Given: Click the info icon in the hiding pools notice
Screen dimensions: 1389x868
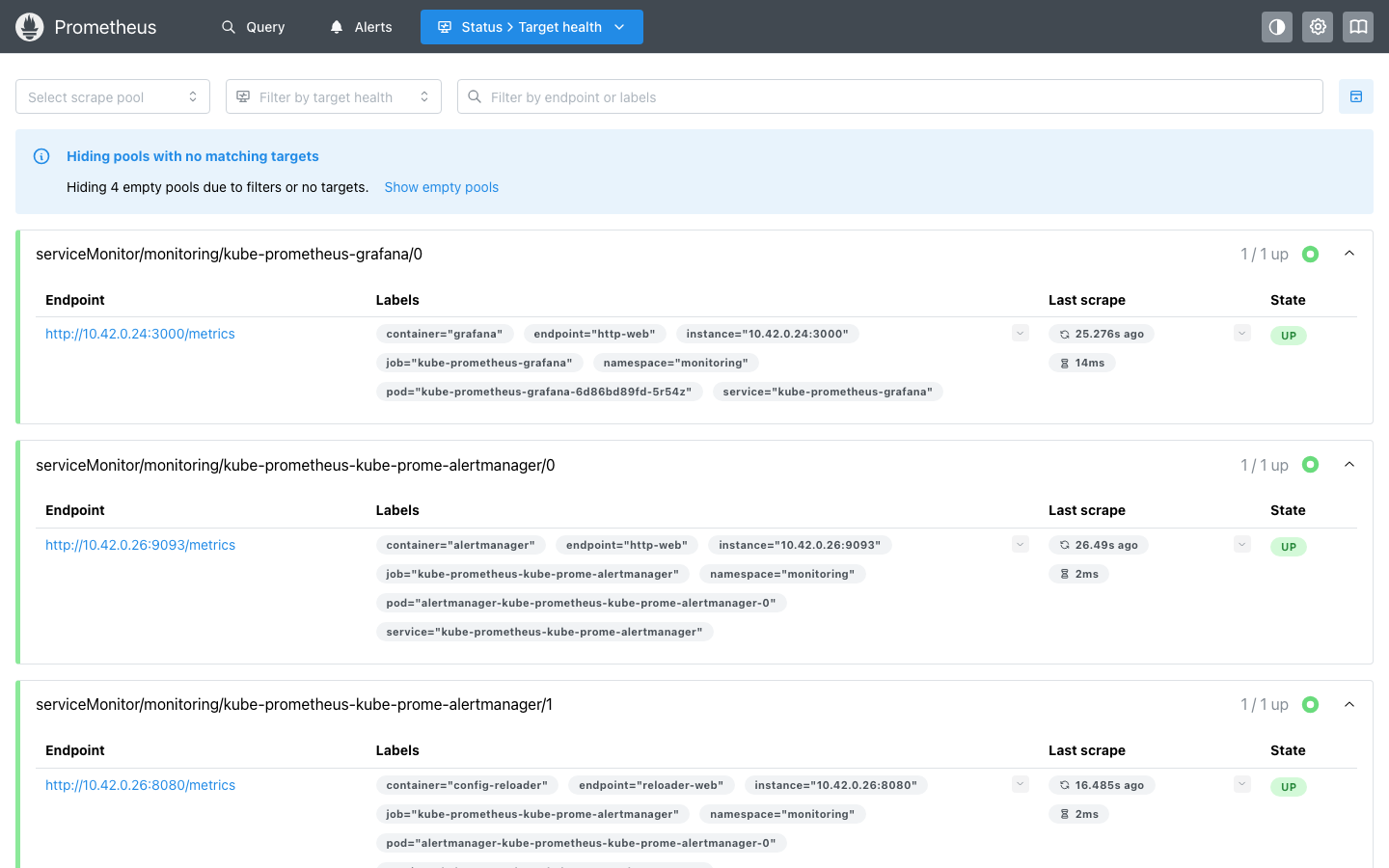Looking at the screenshot, I should click(41, 156).
